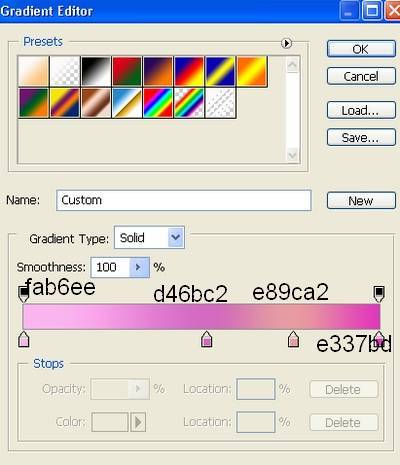Screen dimensions: 400x465
Task: Select the chrome gradient preset
Action: point(127,103)
